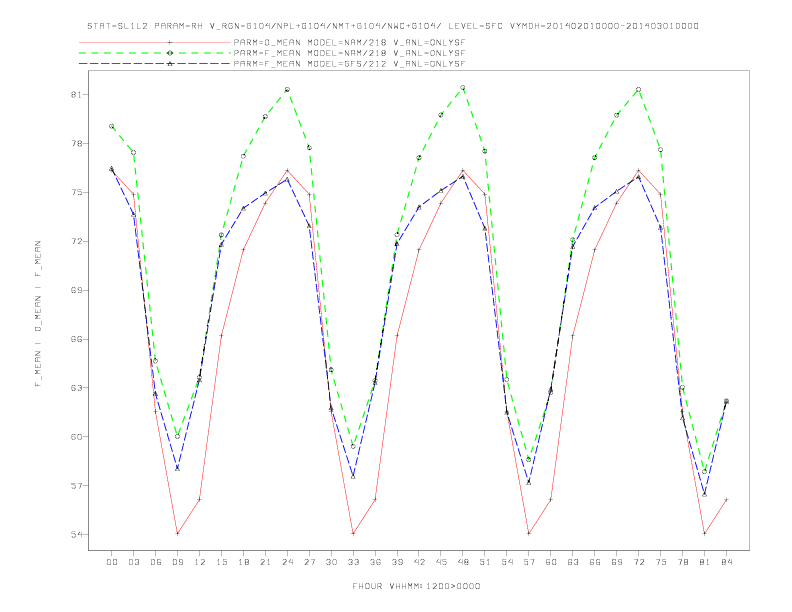Click x-axis forecast hour label 57
The width and height of the screenshot is (792, 612).
point(529,562)
